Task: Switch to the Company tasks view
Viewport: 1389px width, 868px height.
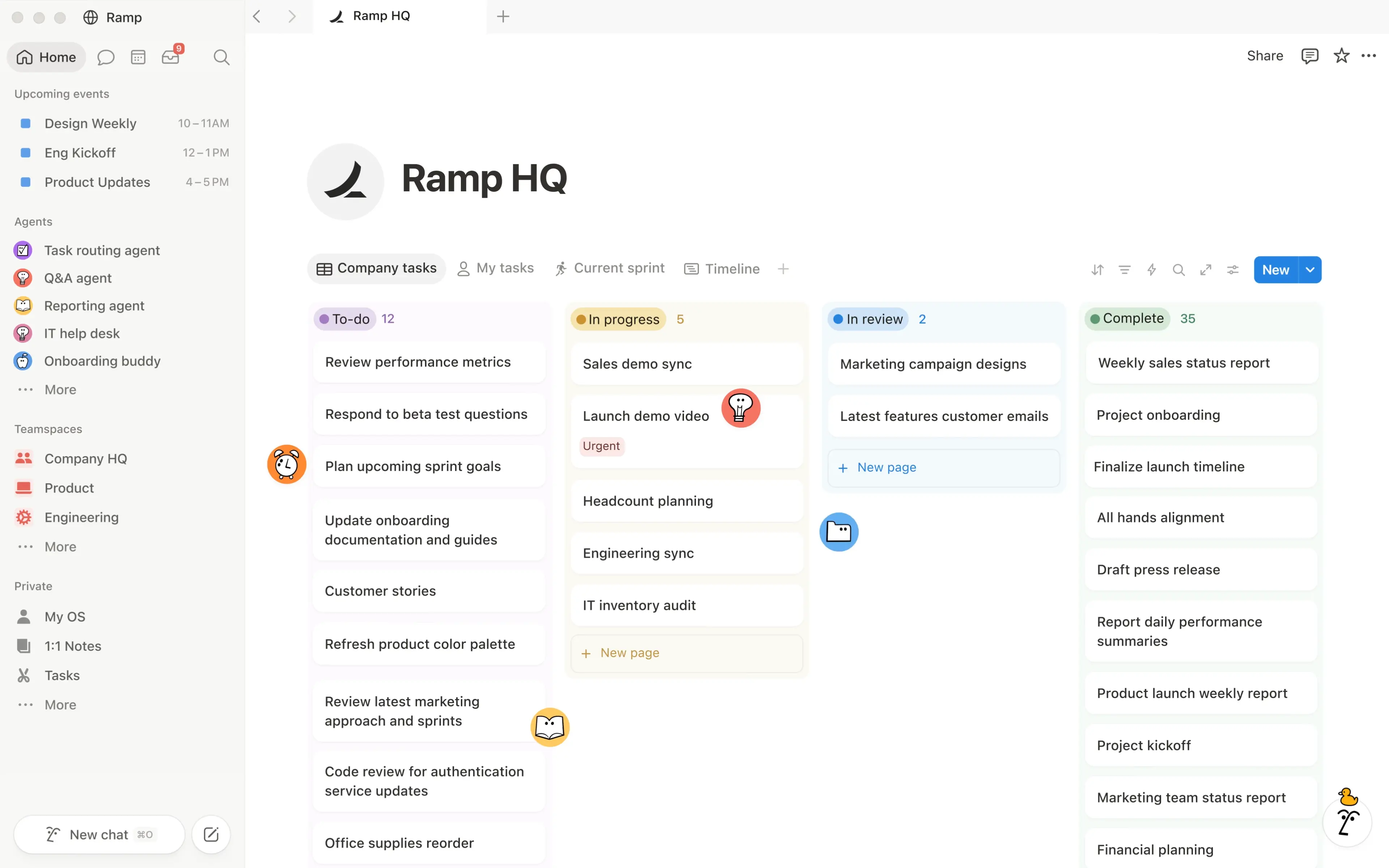Action: (x=377, y=268)
